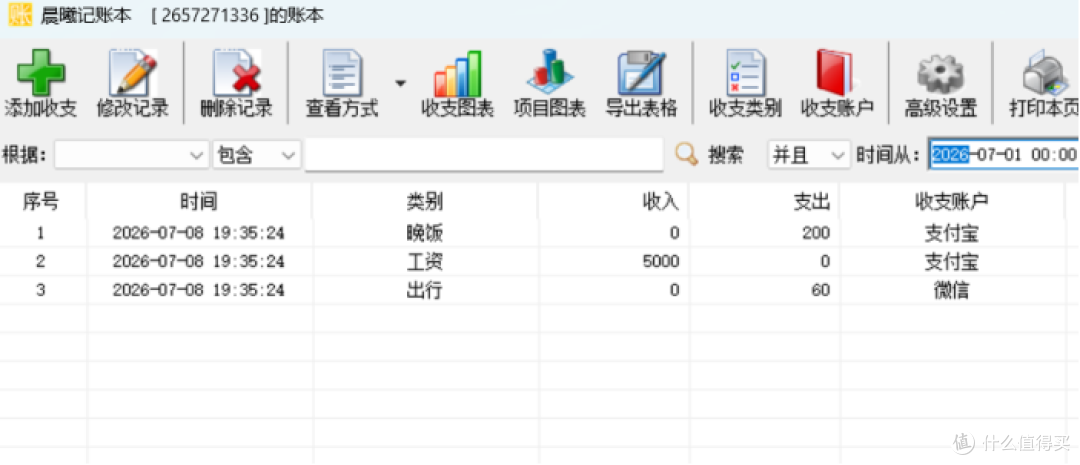Sort by the 序号 column header

41,201
